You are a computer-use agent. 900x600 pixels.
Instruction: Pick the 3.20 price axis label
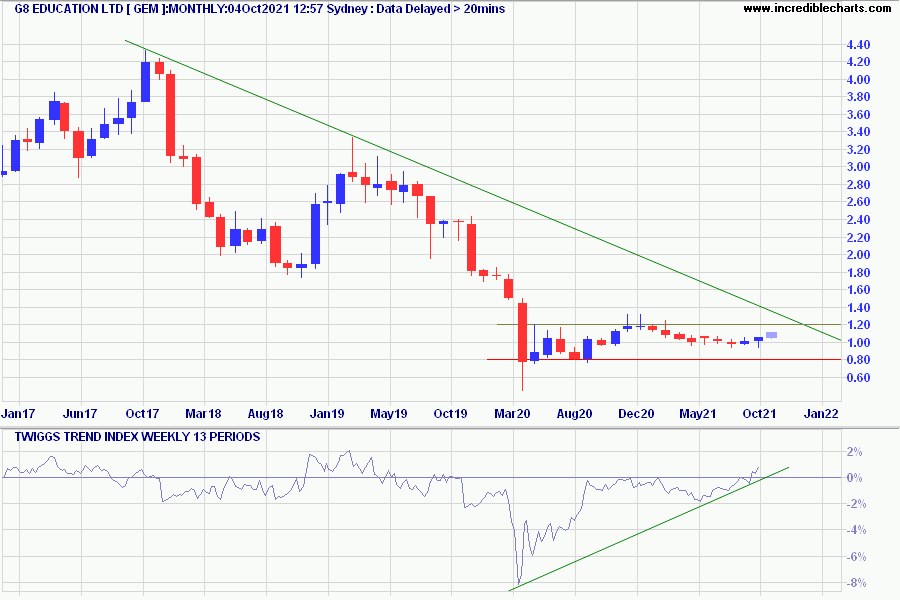tap(858, 150)
